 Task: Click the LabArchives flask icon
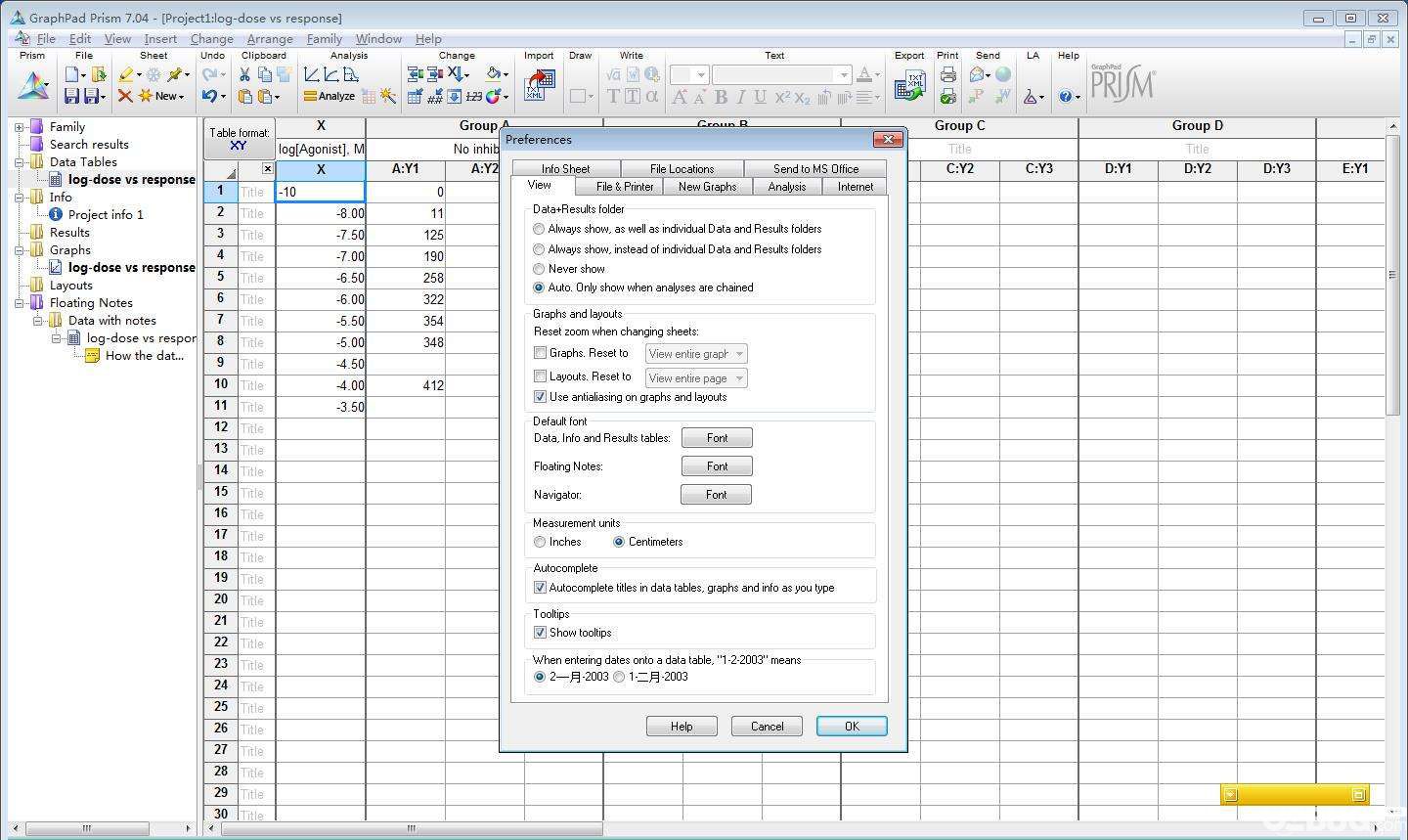(x=1030, y=96)
